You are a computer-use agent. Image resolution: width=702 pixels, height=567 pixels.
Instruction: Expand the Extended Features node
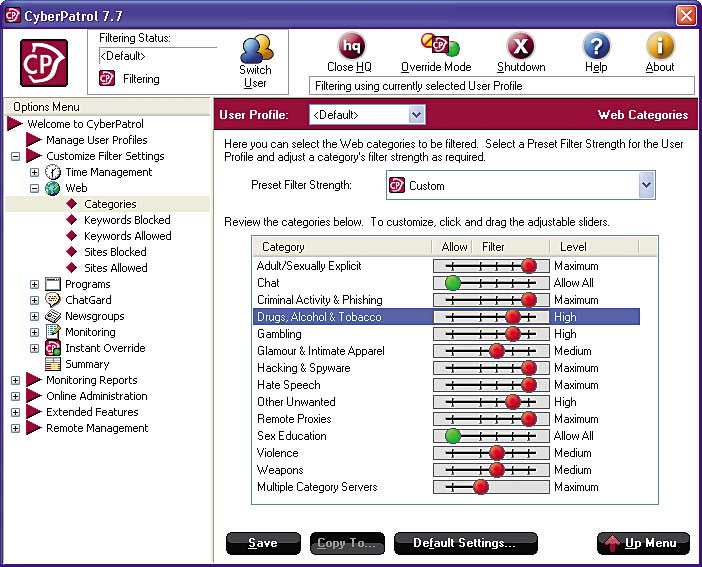click(15, 412)
